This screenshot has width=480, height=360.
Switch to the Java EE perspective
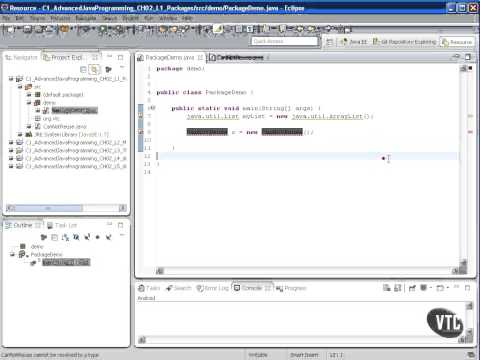(x=353, y=42)
